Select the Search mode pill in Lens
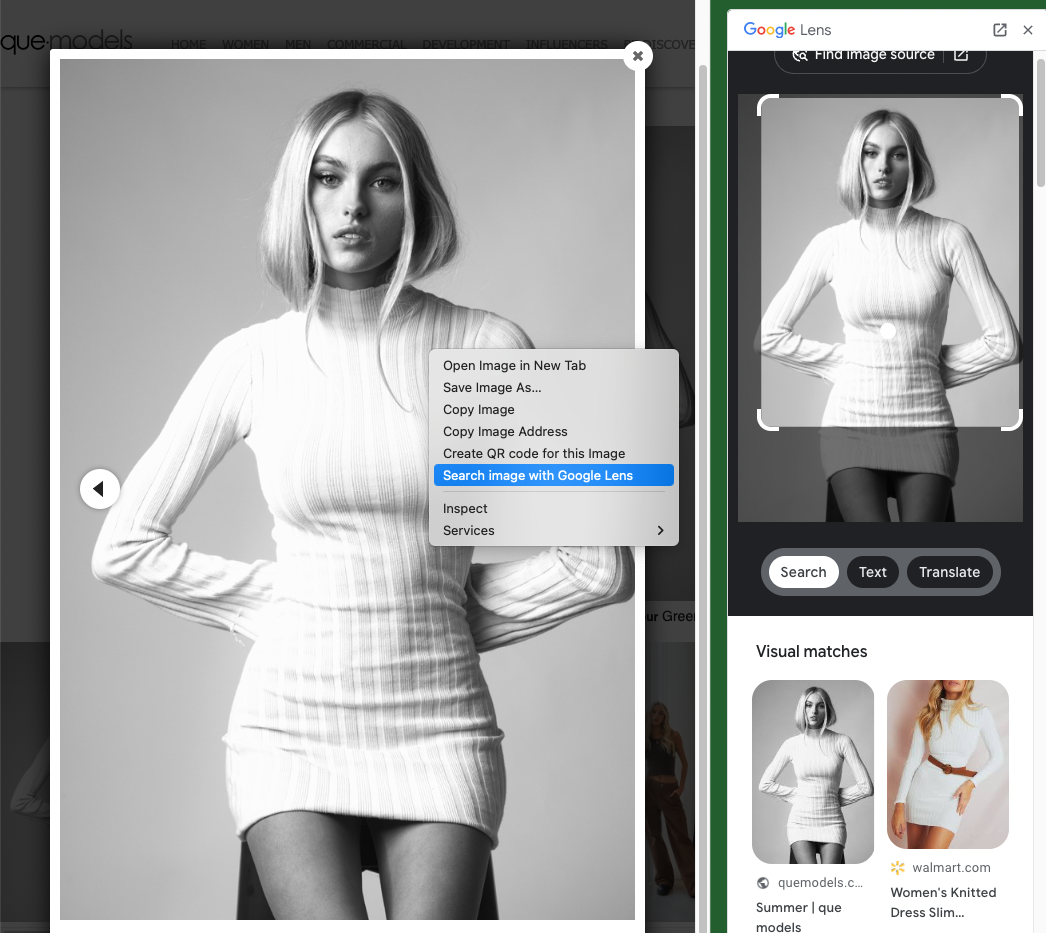 click(x=803, y=572)
